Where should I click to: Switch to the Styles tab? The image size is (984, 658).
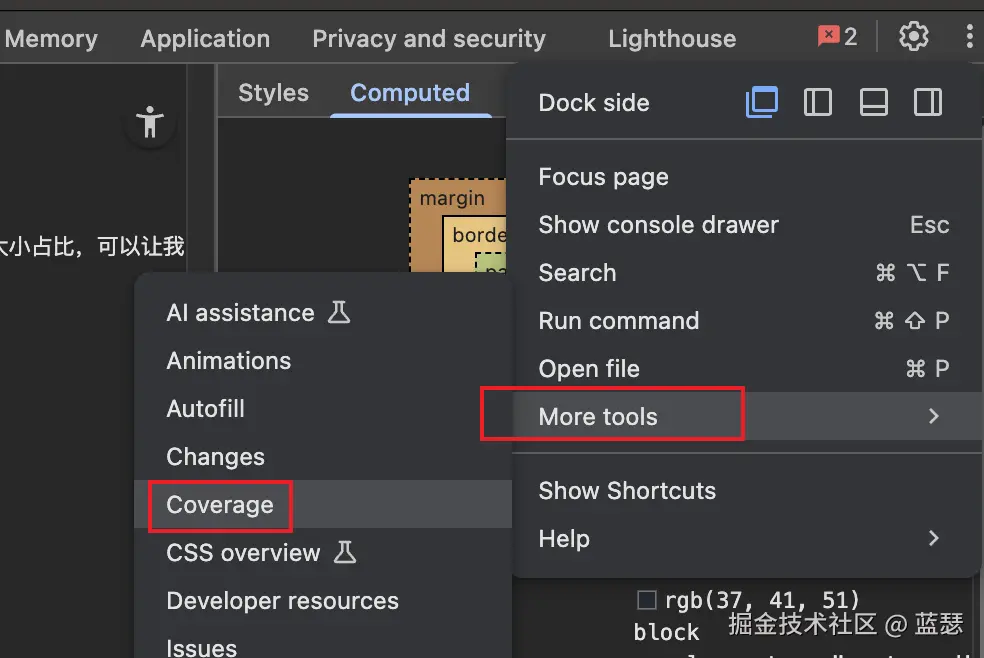(273, 93)
